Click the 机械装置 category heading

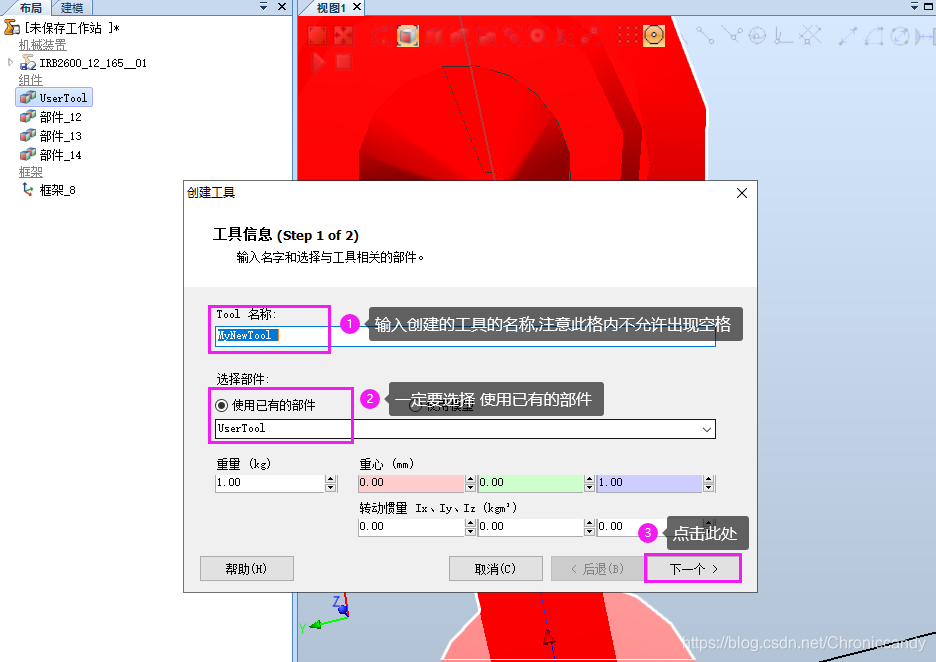click(42, 45)
